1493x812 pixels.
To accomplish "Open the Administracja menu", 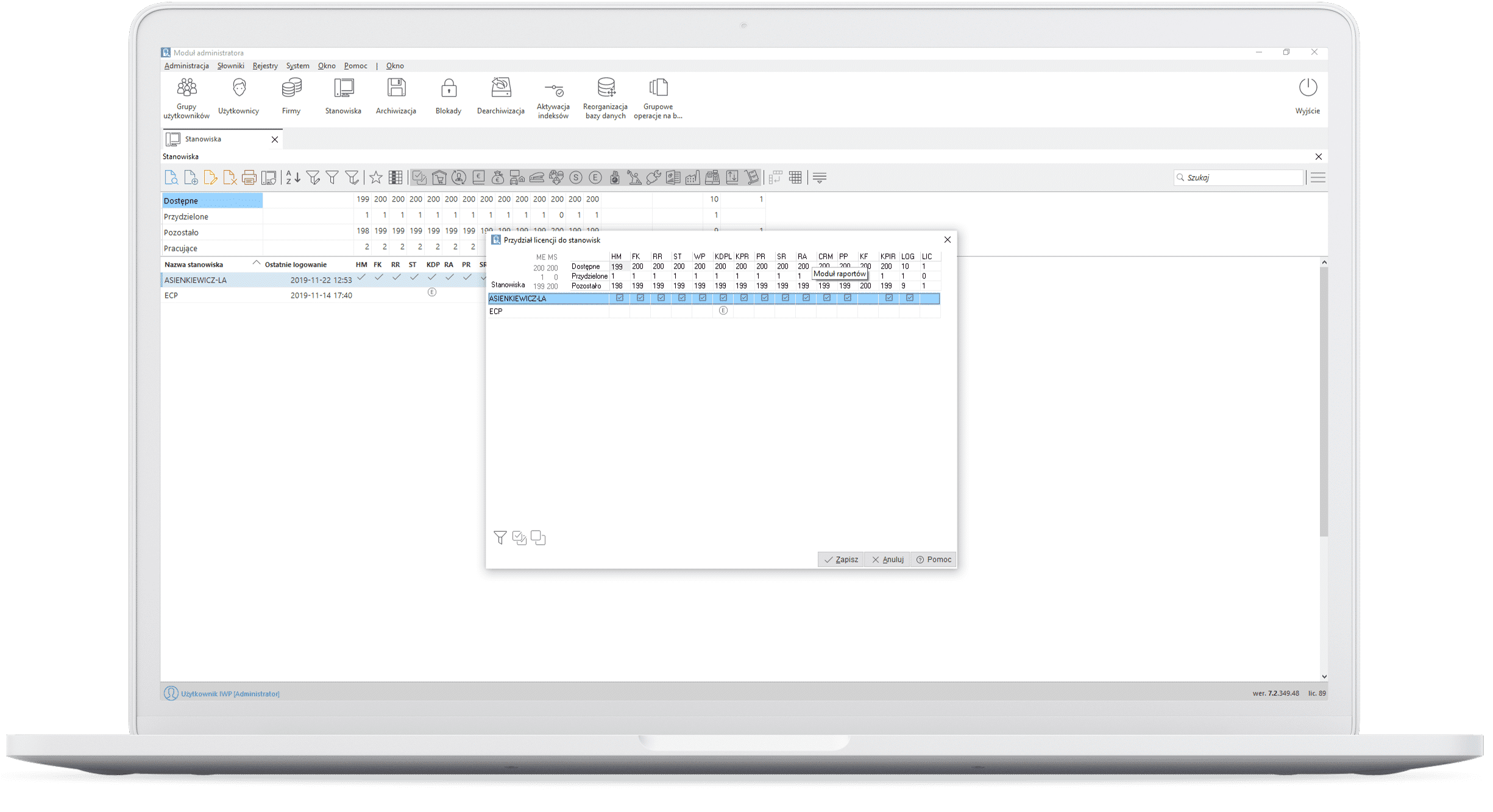I will [186, 66].
